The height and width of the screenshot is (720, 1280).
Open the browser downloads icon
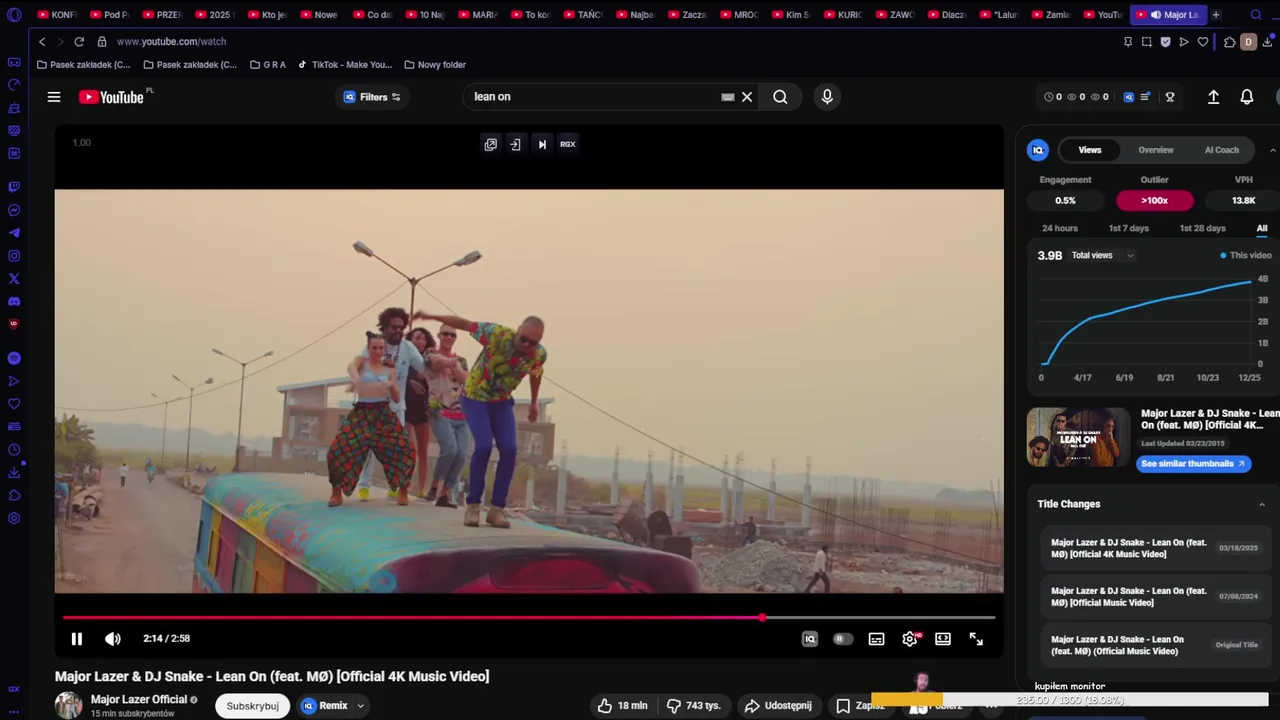click(x=1267, y=42)
